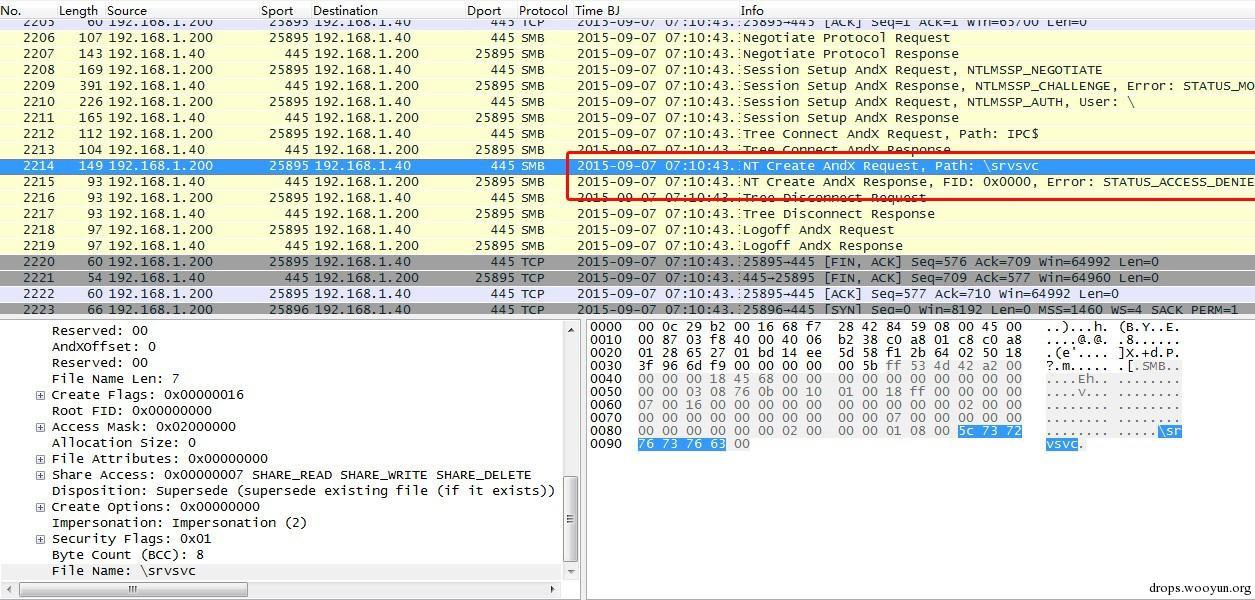Image resolution: width=1255 pixels, height=600 pixels.
Task: Select packet 2206 Negotiate Protocol Request
Action: [x=400, y=38]
